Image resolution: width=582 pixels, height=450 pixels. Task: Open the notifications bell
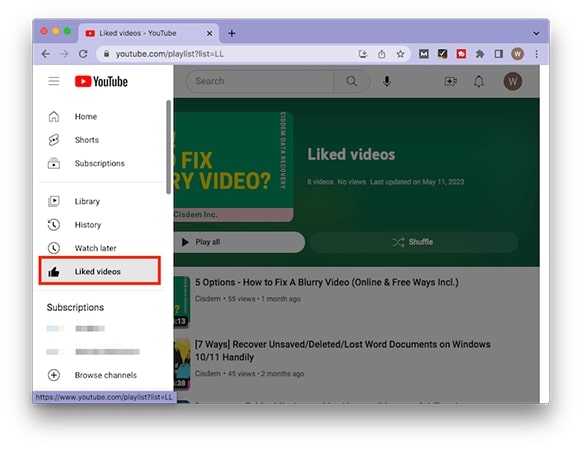coord(479,81)
